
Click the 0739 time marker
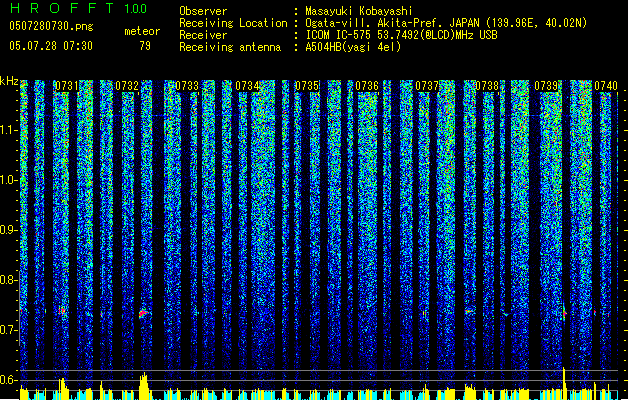pyautogui.click(x=546, y=86)
